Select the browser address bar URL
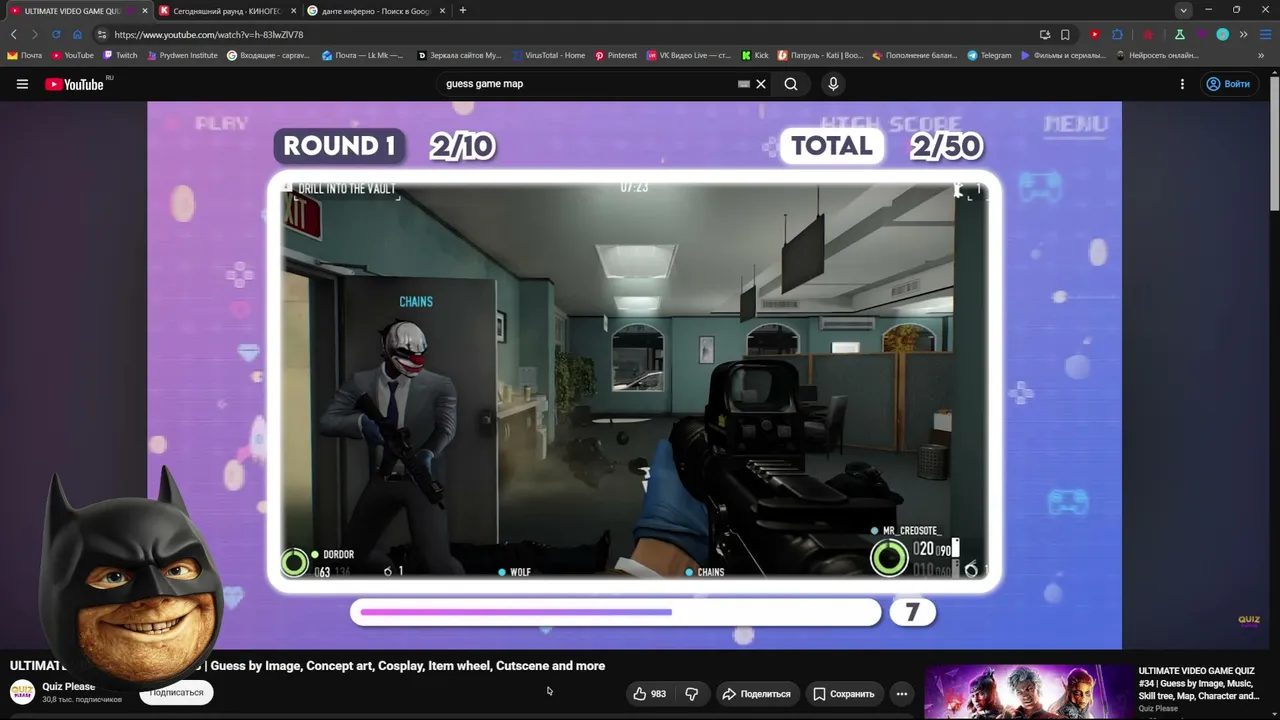The height and width of the screenshot is (720, 1280). 209,34
